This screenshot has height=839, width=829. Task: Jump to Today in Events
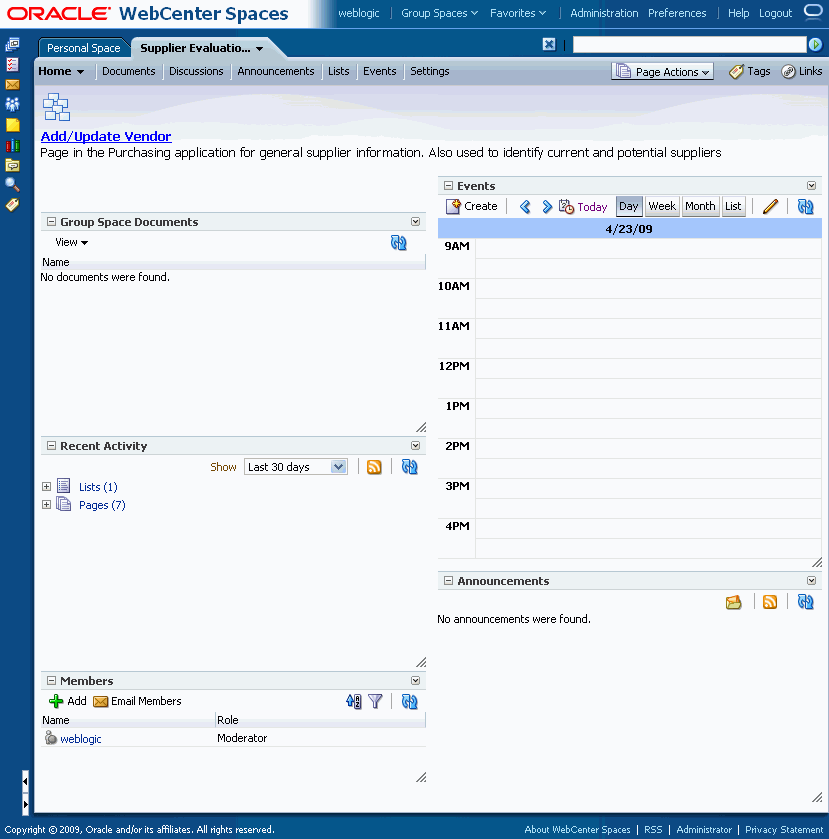point(583,207)
